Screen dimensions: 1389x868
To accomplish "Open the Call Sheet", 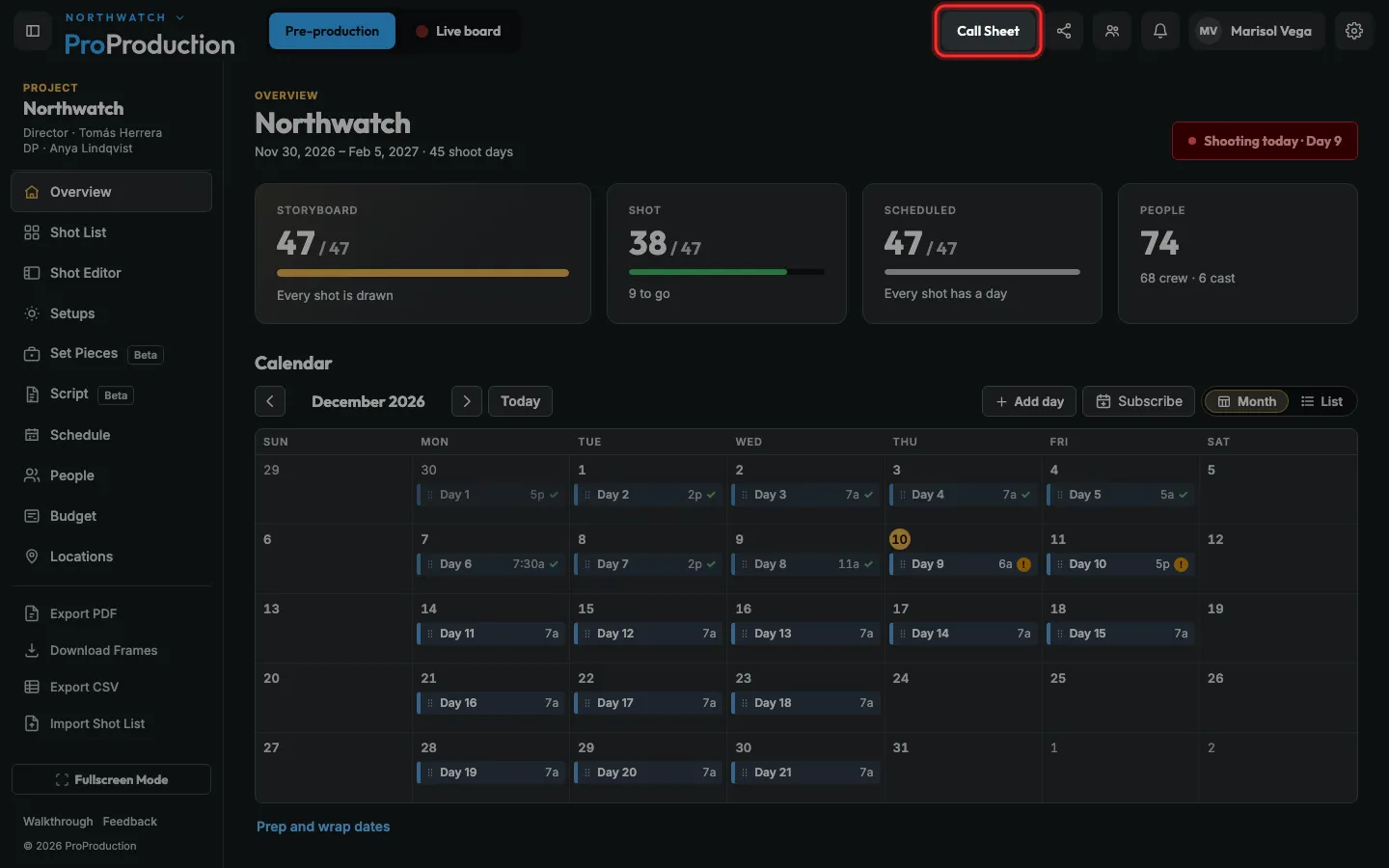I will pyautogui.click(x=988, y=31).
